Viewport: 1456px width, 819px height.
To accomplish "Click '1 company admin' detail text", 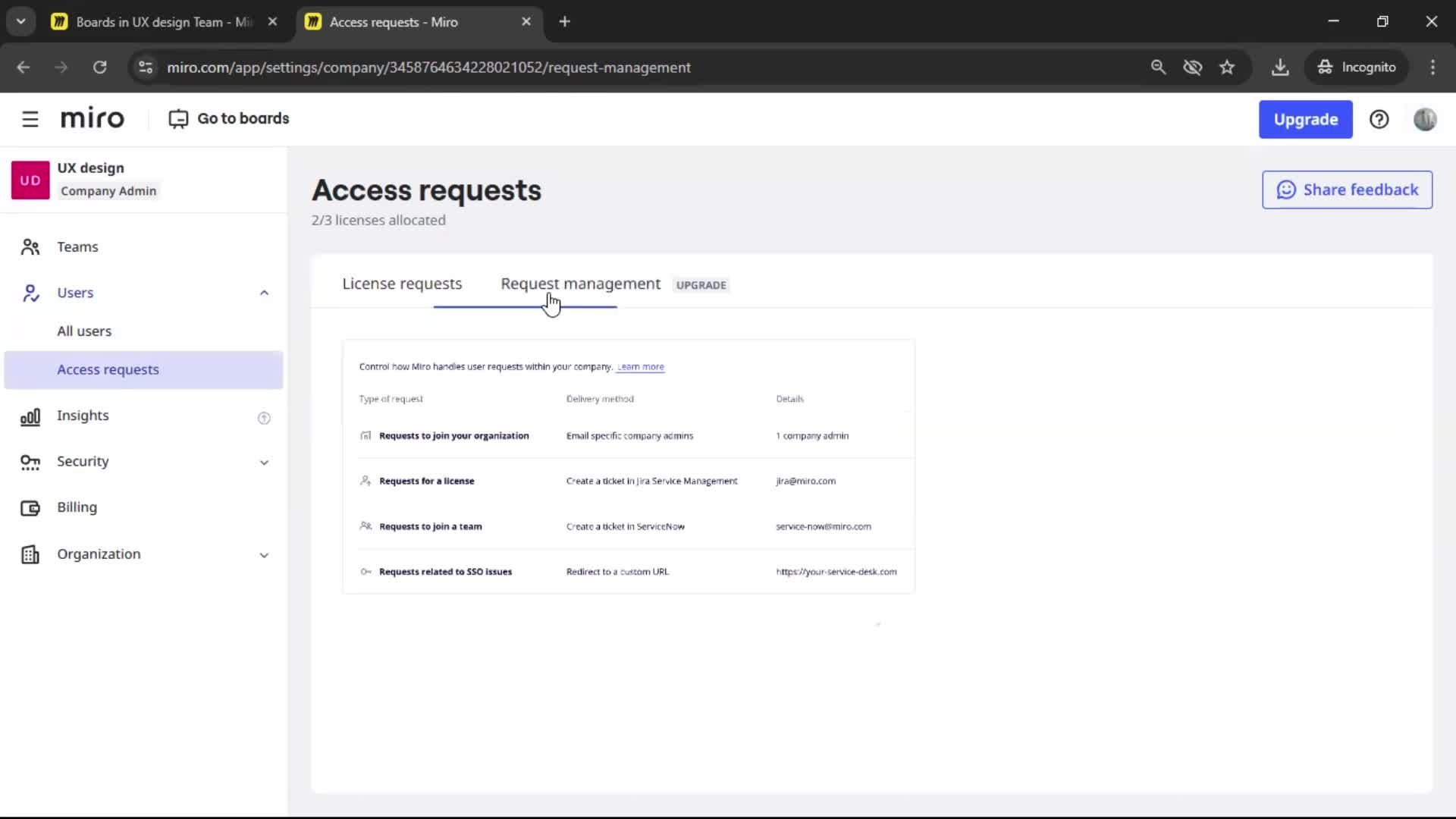I will [x=812, y=436].
